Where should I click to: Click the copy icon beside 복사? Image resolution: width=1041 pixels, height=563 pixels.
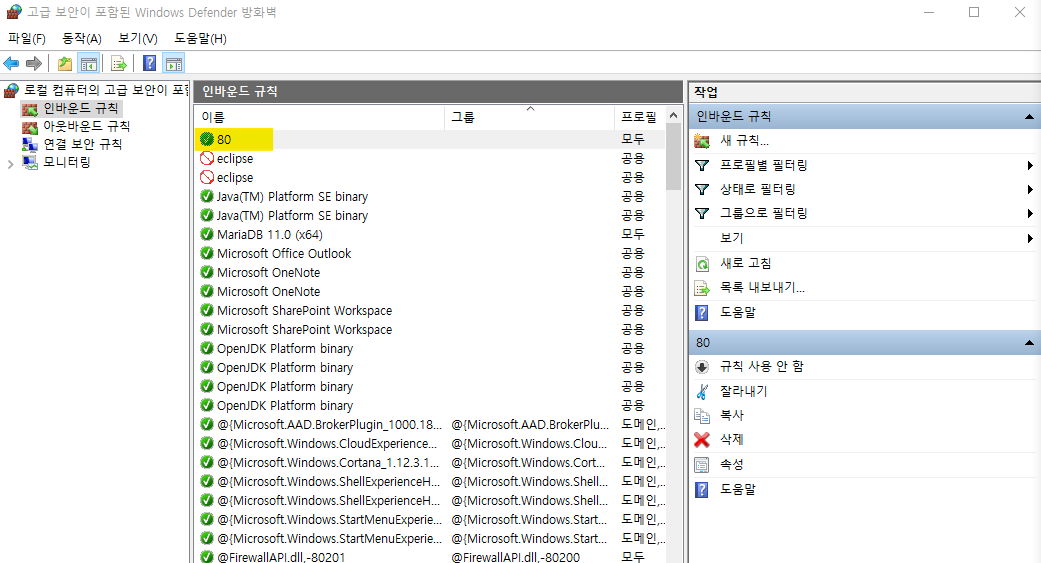[x=702, y=416]
